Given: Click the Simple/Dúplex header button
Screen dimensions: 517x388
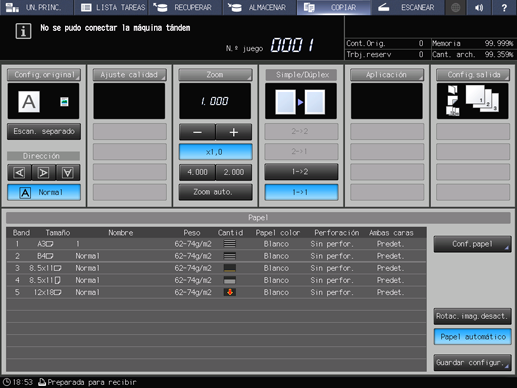Looking at the screenshot, I should click(x=301, y=75).
